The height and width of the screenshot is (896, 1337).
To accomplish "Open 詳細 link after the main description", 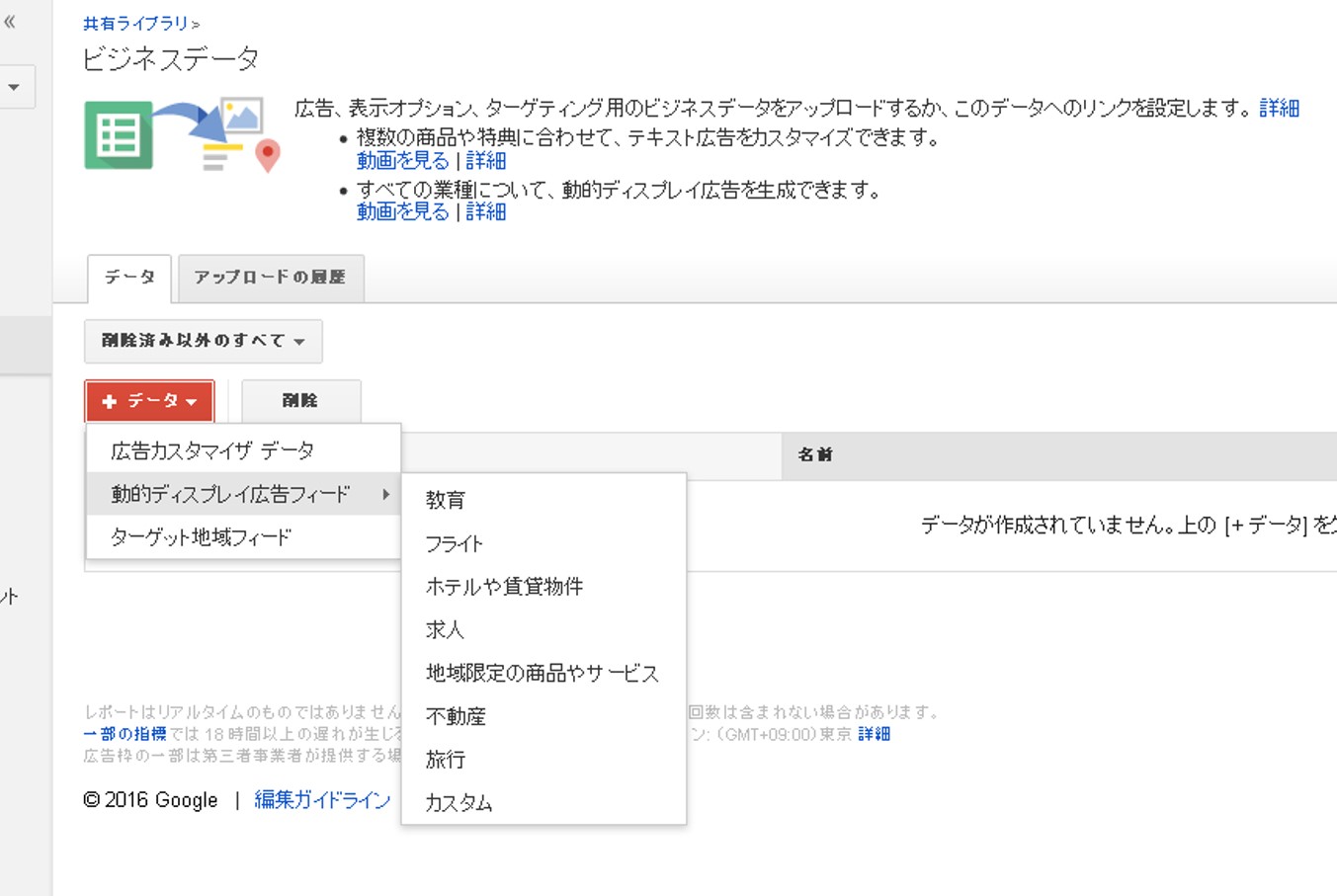I will point(1279,109).
